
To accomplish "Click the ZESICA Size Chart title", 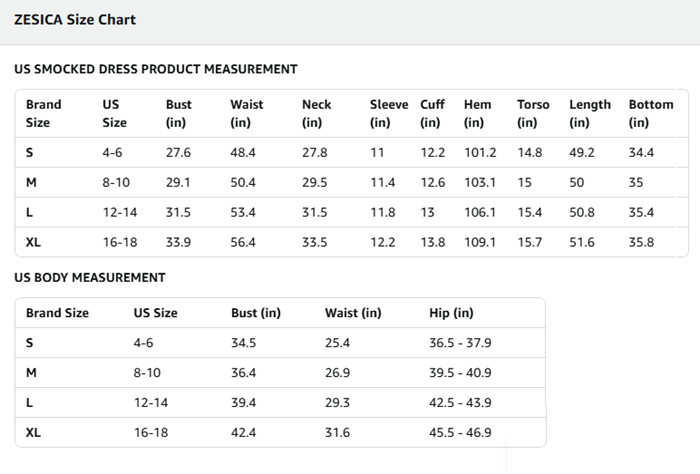I will pos(75,20).
